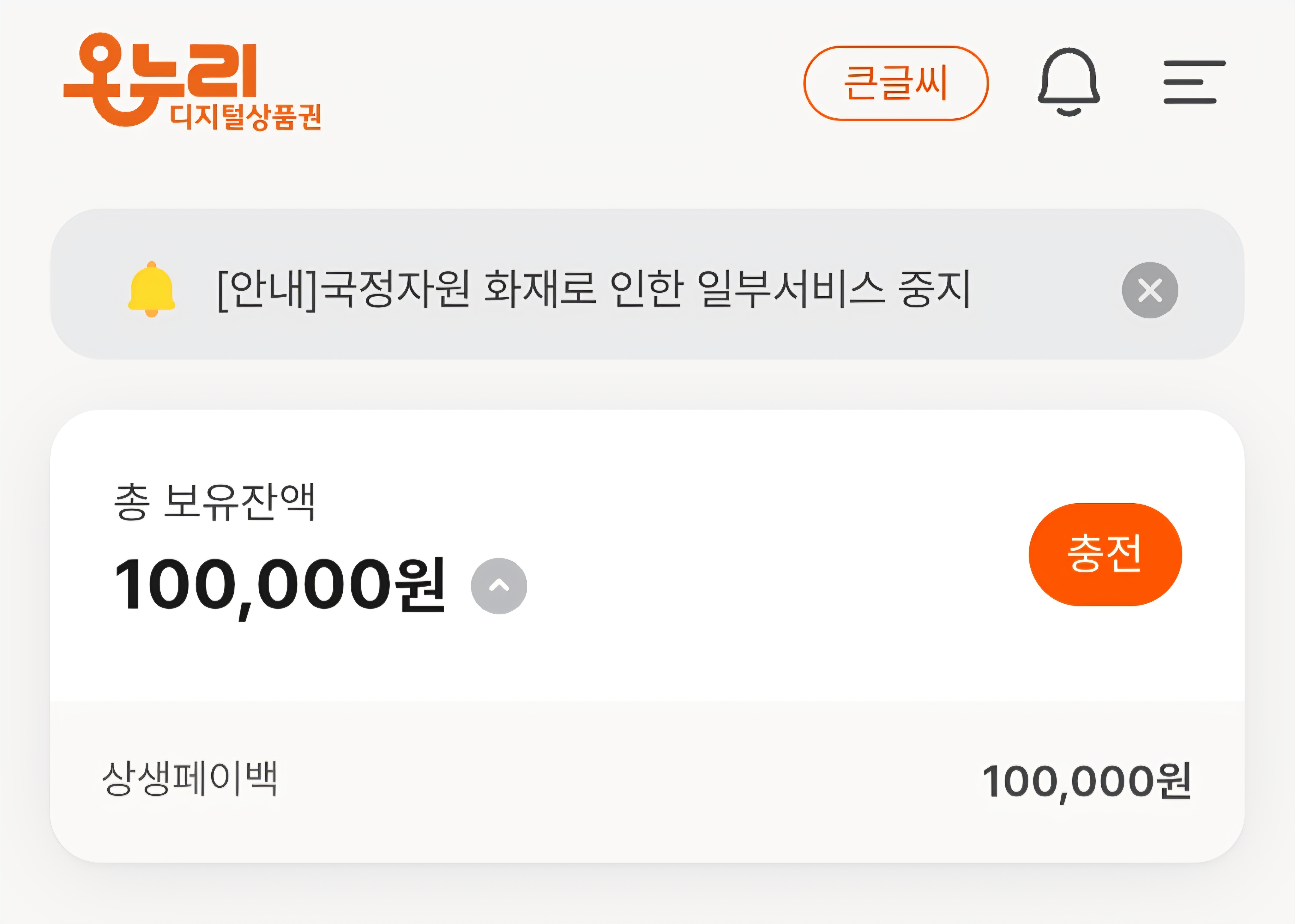Click the 상생페이백 100,000원 amount
Image resolution: width=1295 pixels, height=924 pixels.
pos(1086,781)
